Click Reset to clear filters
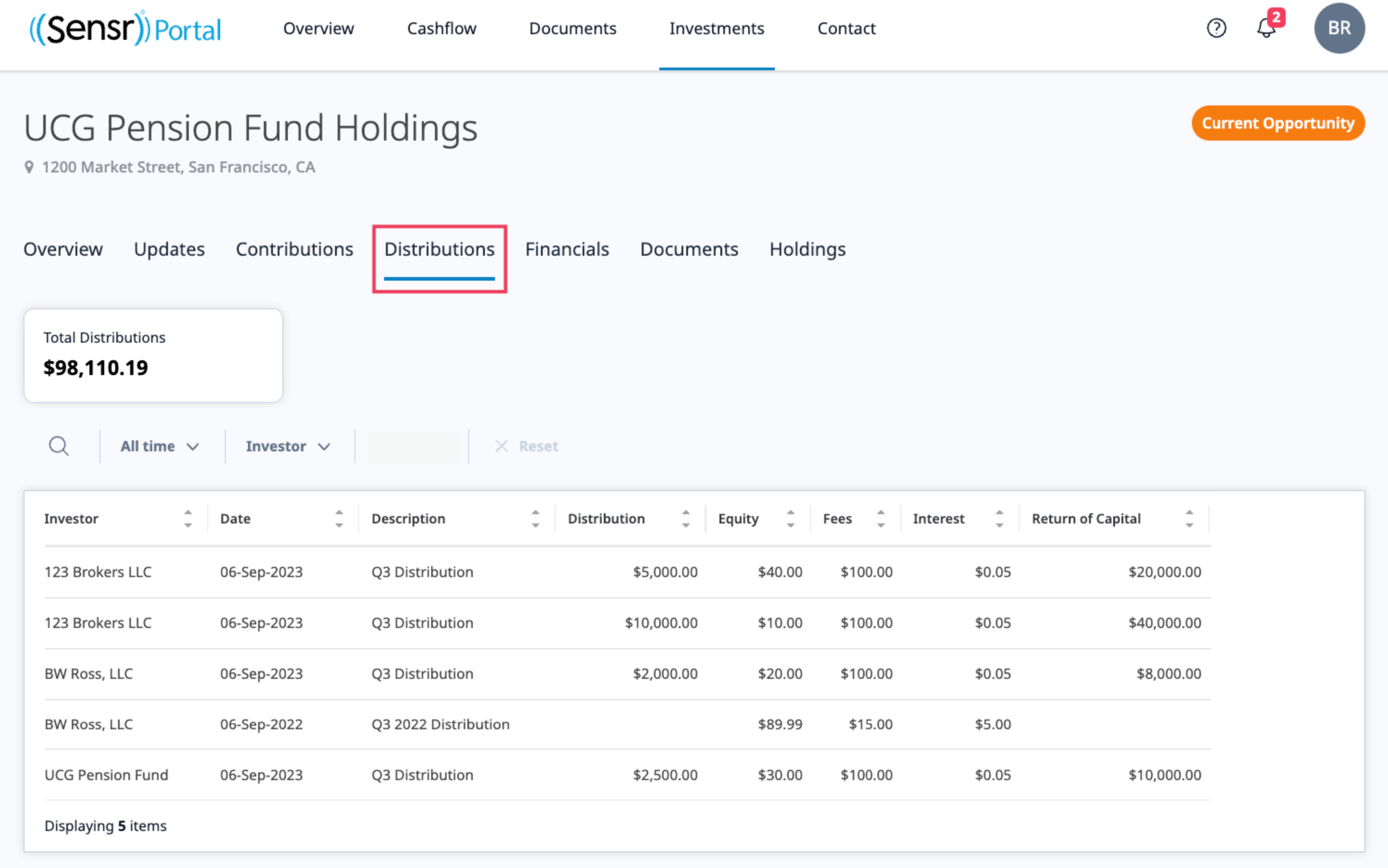This screenshot has width=1388, height=868. pos(527,446)
